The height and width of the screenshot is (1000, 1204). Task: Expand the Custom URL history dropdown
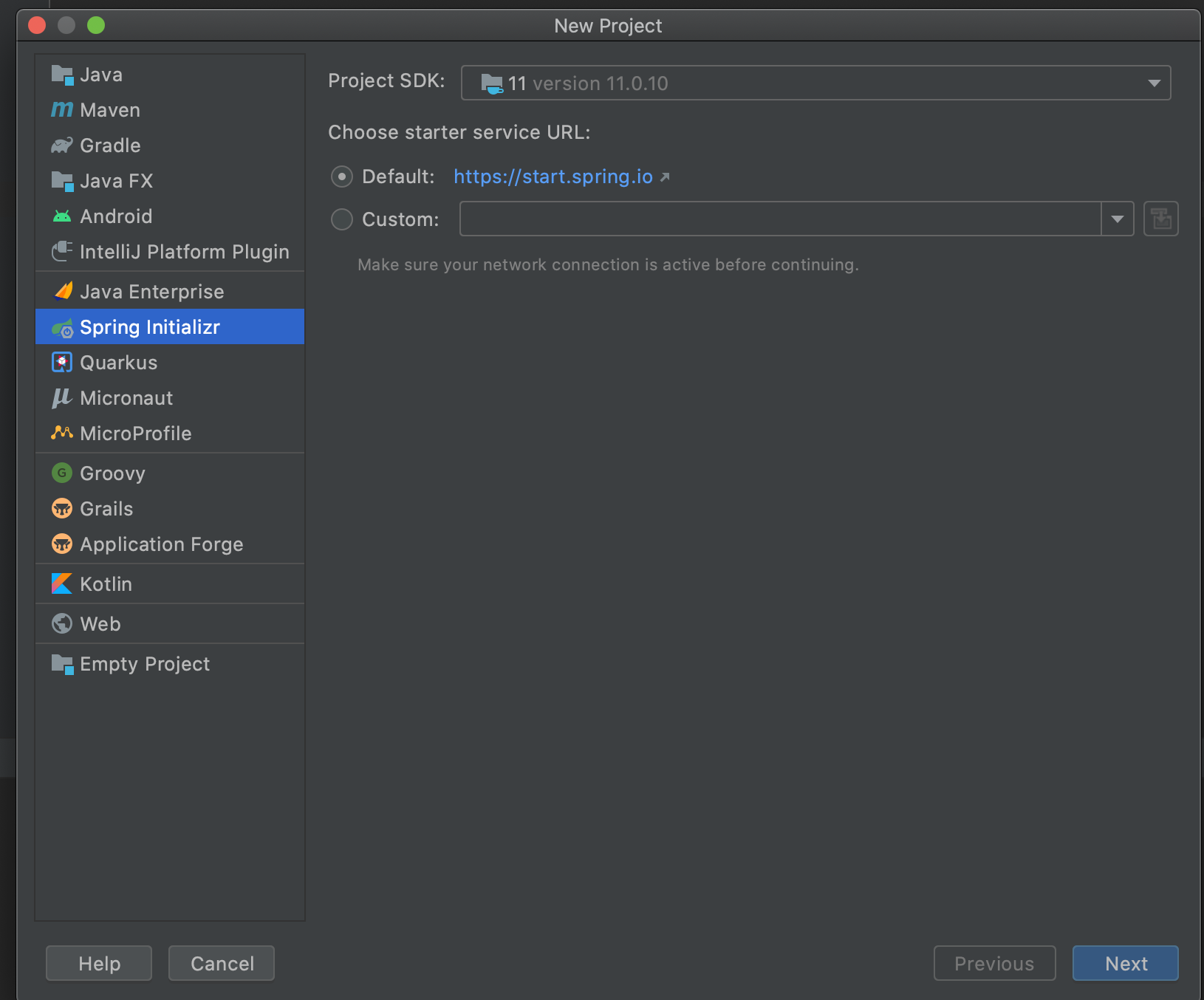pyautogui.click(x=1118, y=219)
